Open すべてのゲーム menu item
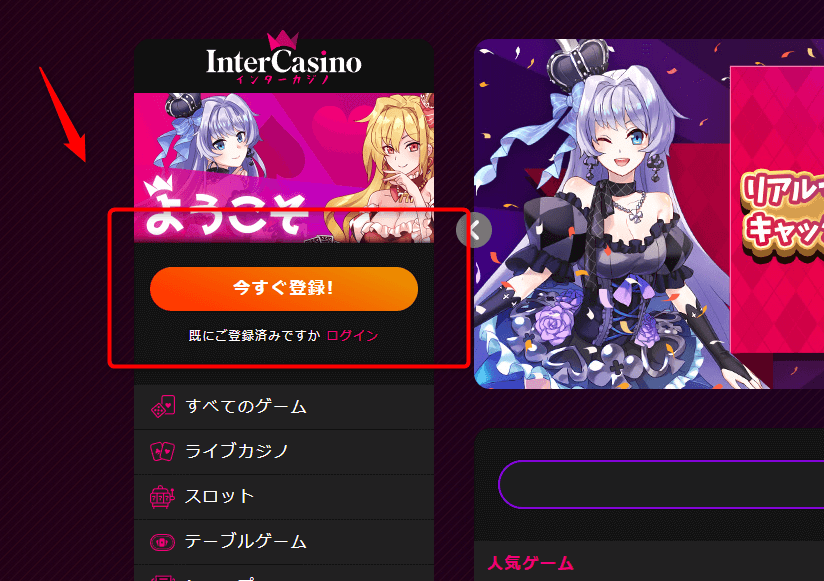Viewport: 824px width, 581px height. [284, 407]
